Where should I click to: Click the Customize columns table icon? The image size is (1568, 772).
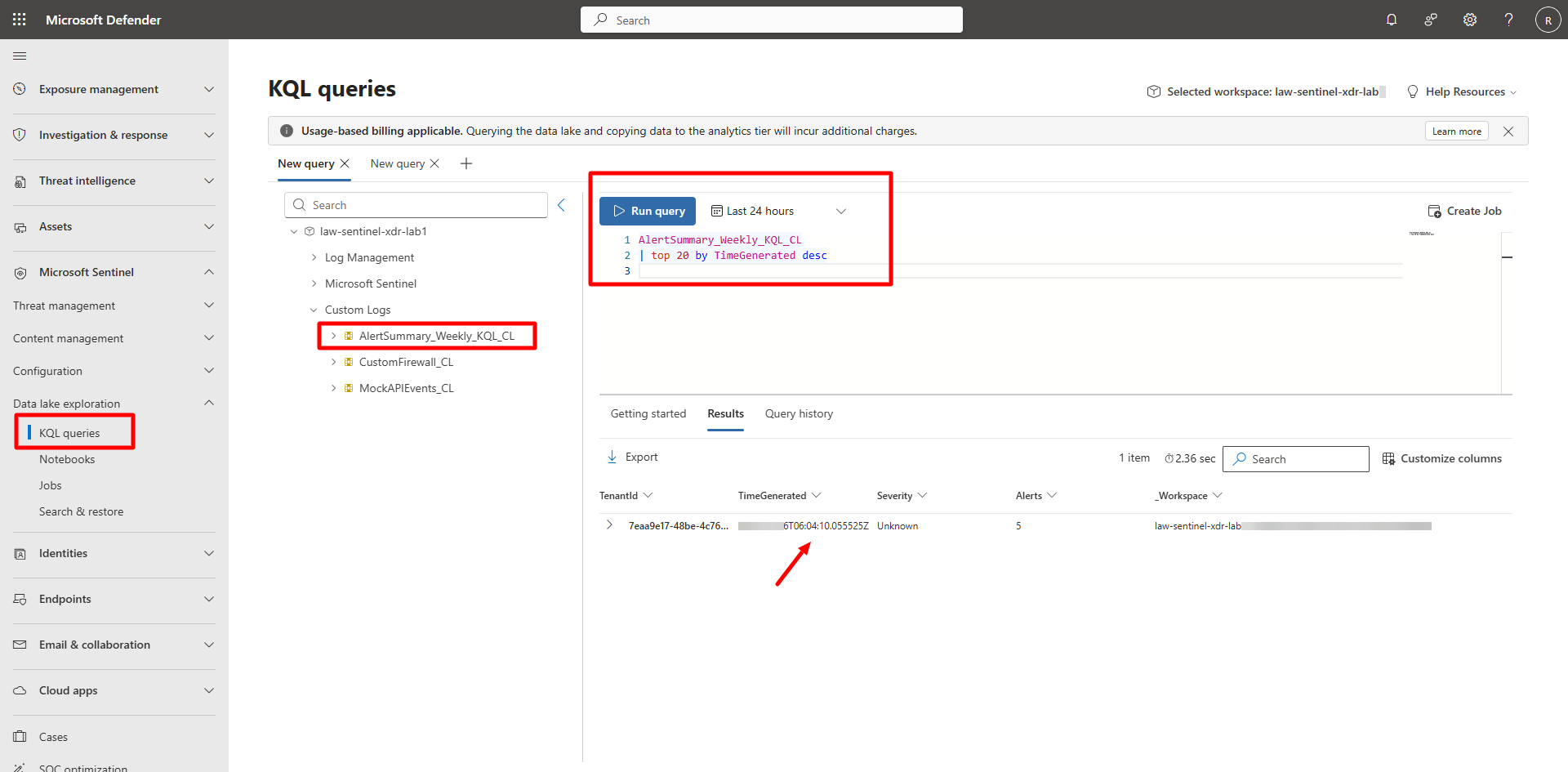[x=1388, y=458]
